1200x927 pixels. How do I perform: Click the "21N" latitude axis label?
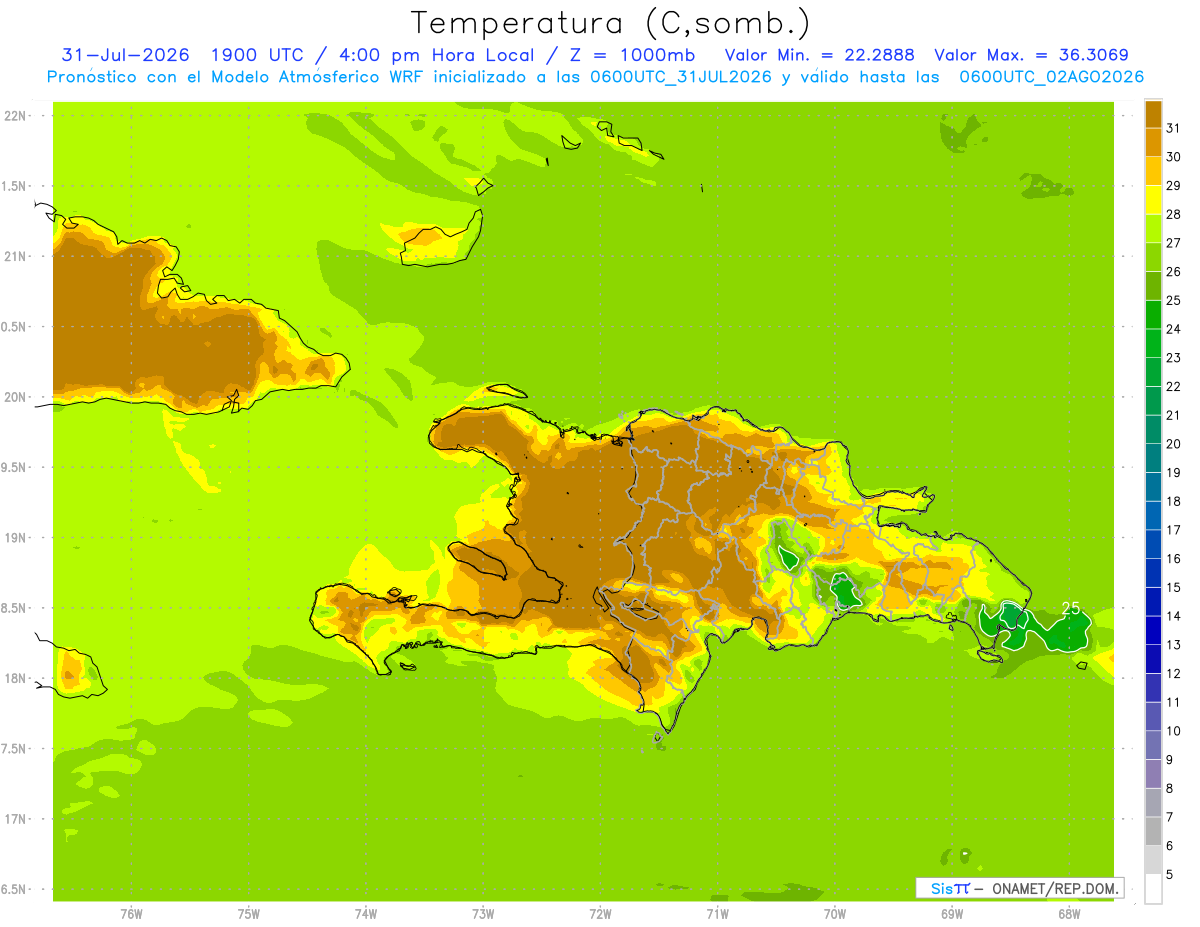pos(16,256)
